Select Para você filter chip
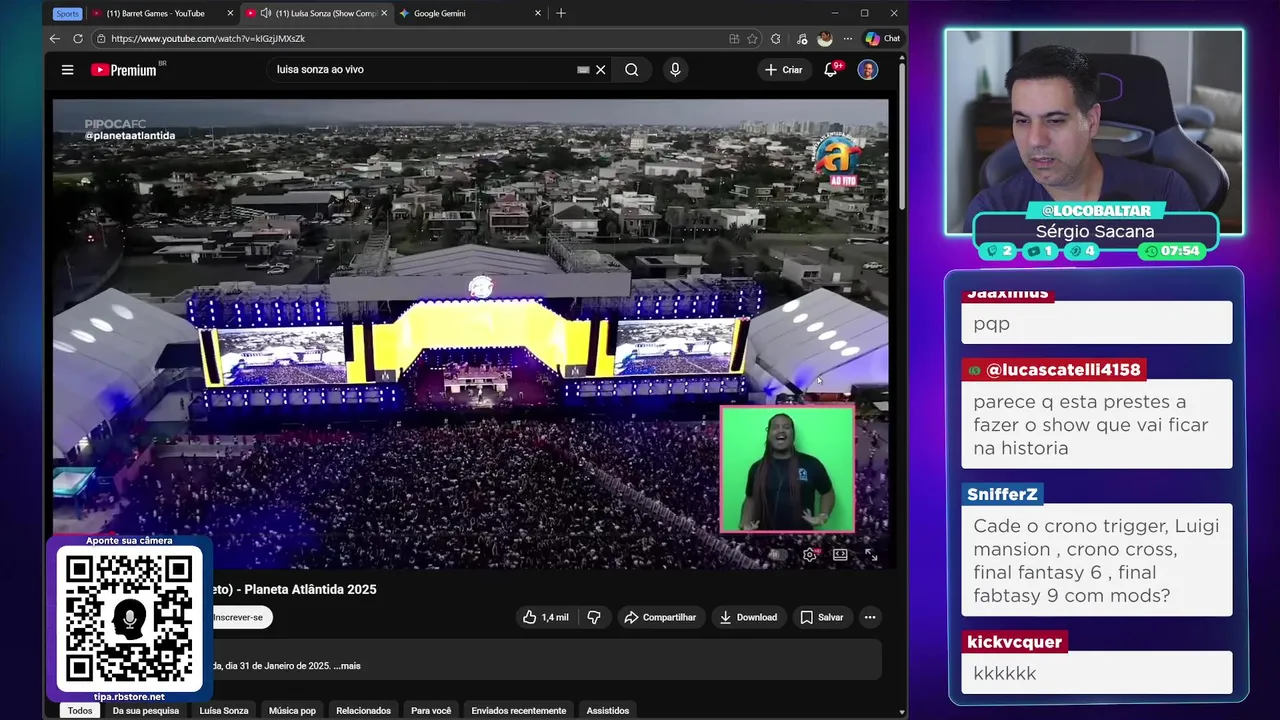1280x720 pixels. point(431,711)
